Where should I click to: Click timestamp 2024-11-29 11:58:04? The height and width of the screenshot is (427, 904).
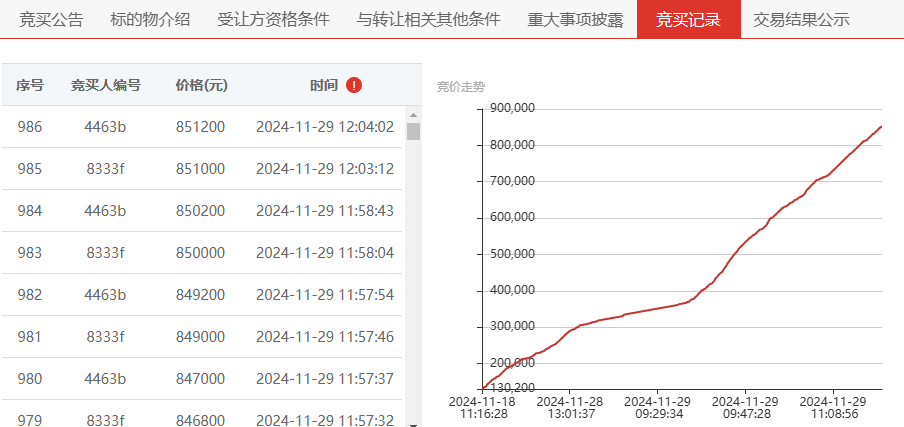tap(325, 253)
